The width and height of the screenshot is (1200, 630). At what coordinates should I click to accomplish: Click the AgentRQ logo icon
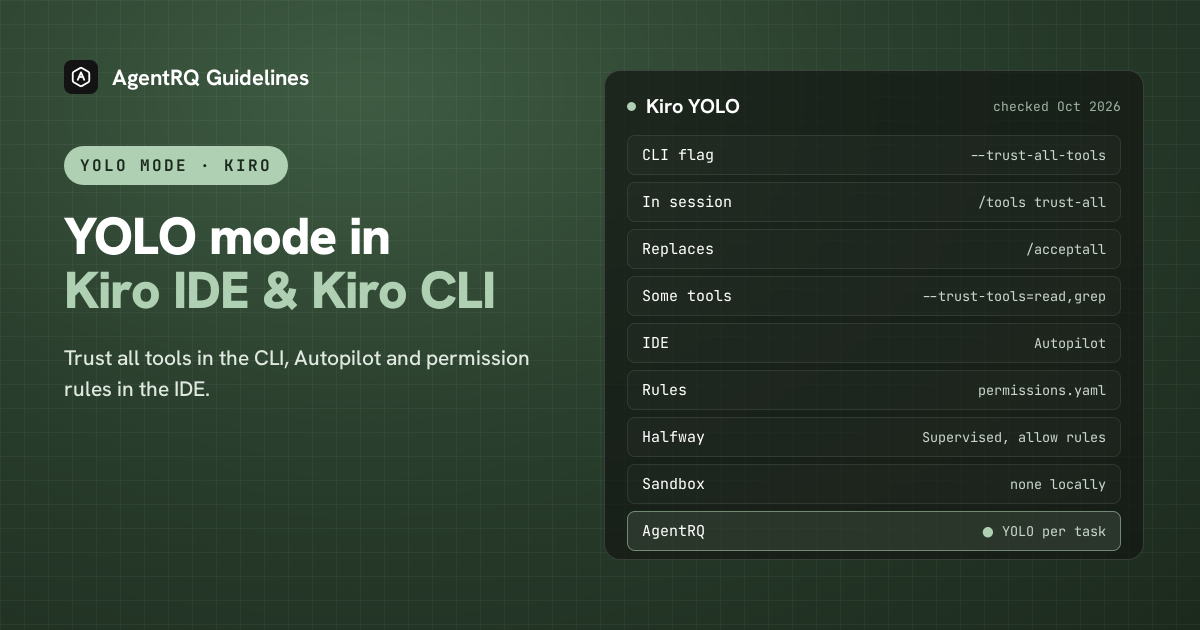pyautogui.click(x=81, y=77)
